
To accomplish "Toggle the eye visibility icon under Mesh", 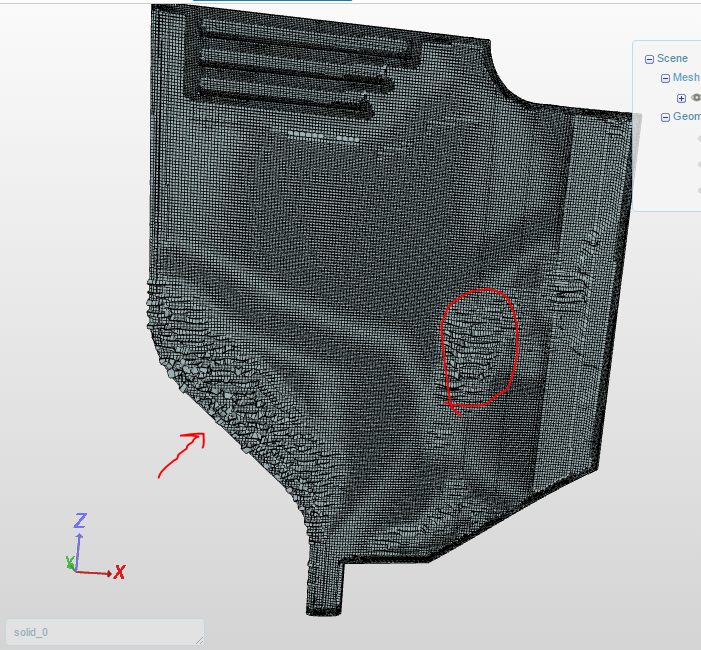I will 696,97.
